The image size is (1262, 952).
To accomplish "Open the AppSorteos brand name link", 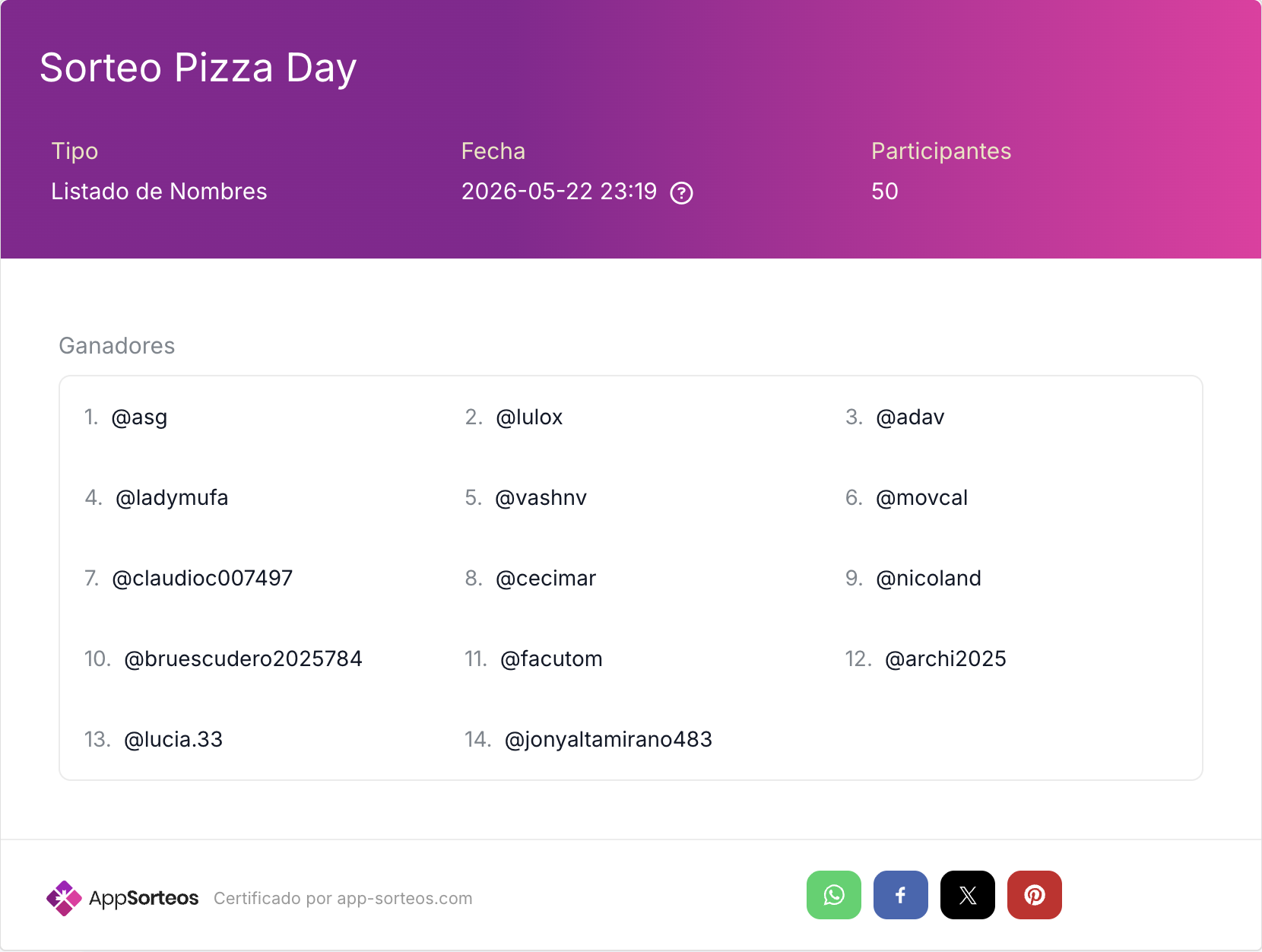I will [x=144, y=898].
